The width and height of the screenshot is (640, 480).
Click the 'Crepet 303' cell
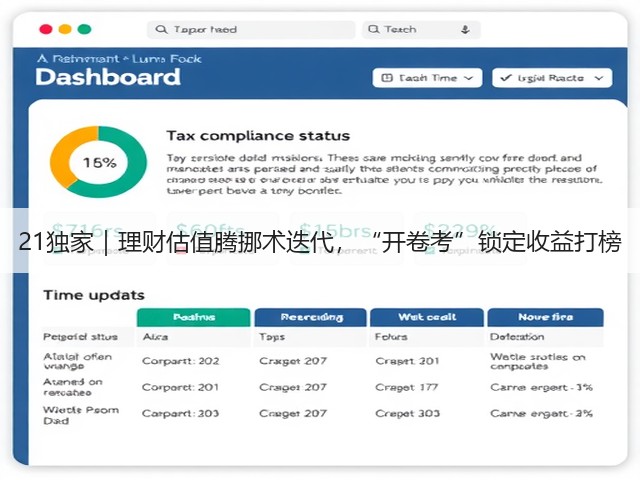click(407, 413)
